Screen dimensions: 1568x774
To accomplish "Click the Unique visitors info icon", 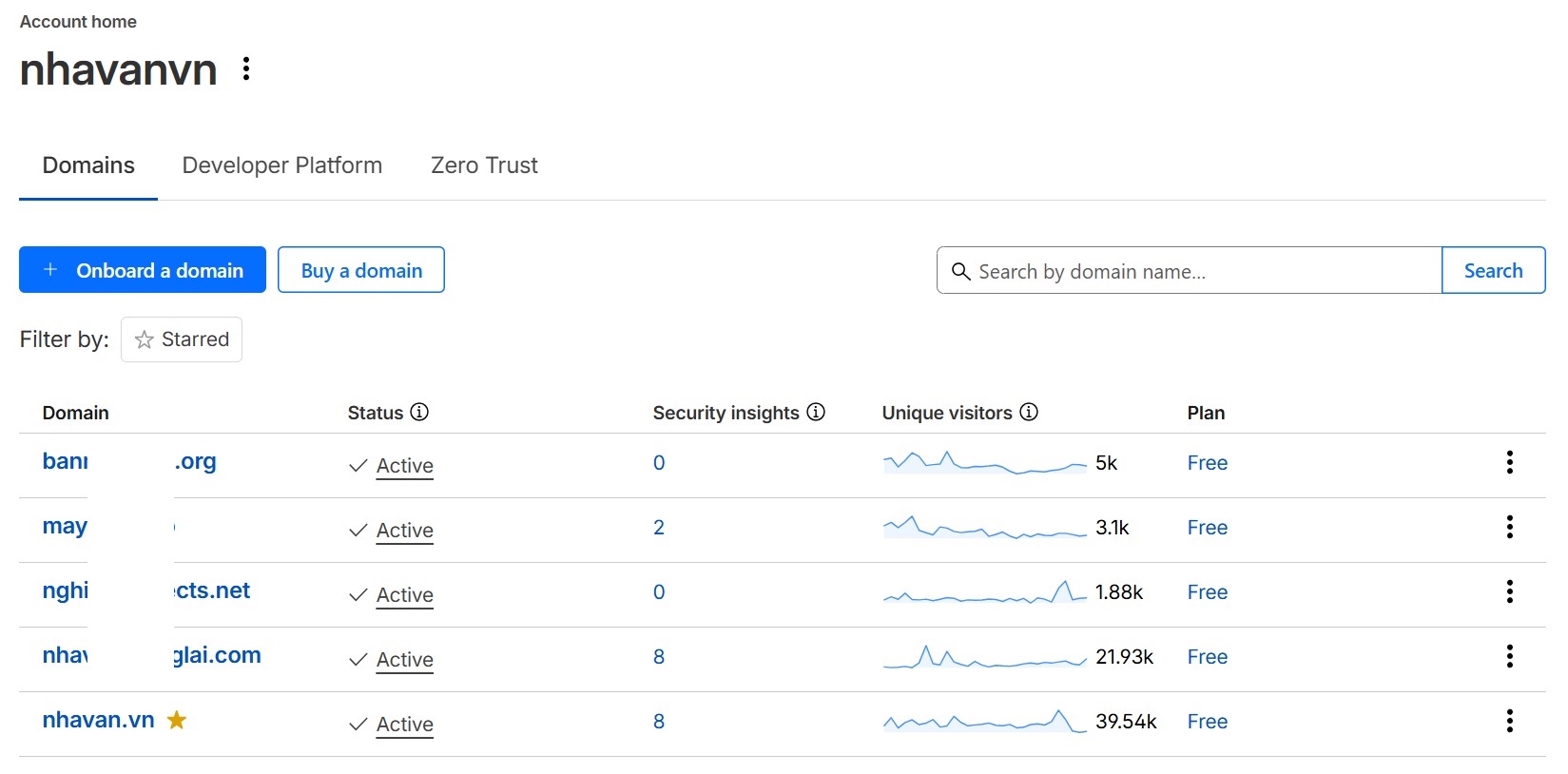I will point(1029,412).
